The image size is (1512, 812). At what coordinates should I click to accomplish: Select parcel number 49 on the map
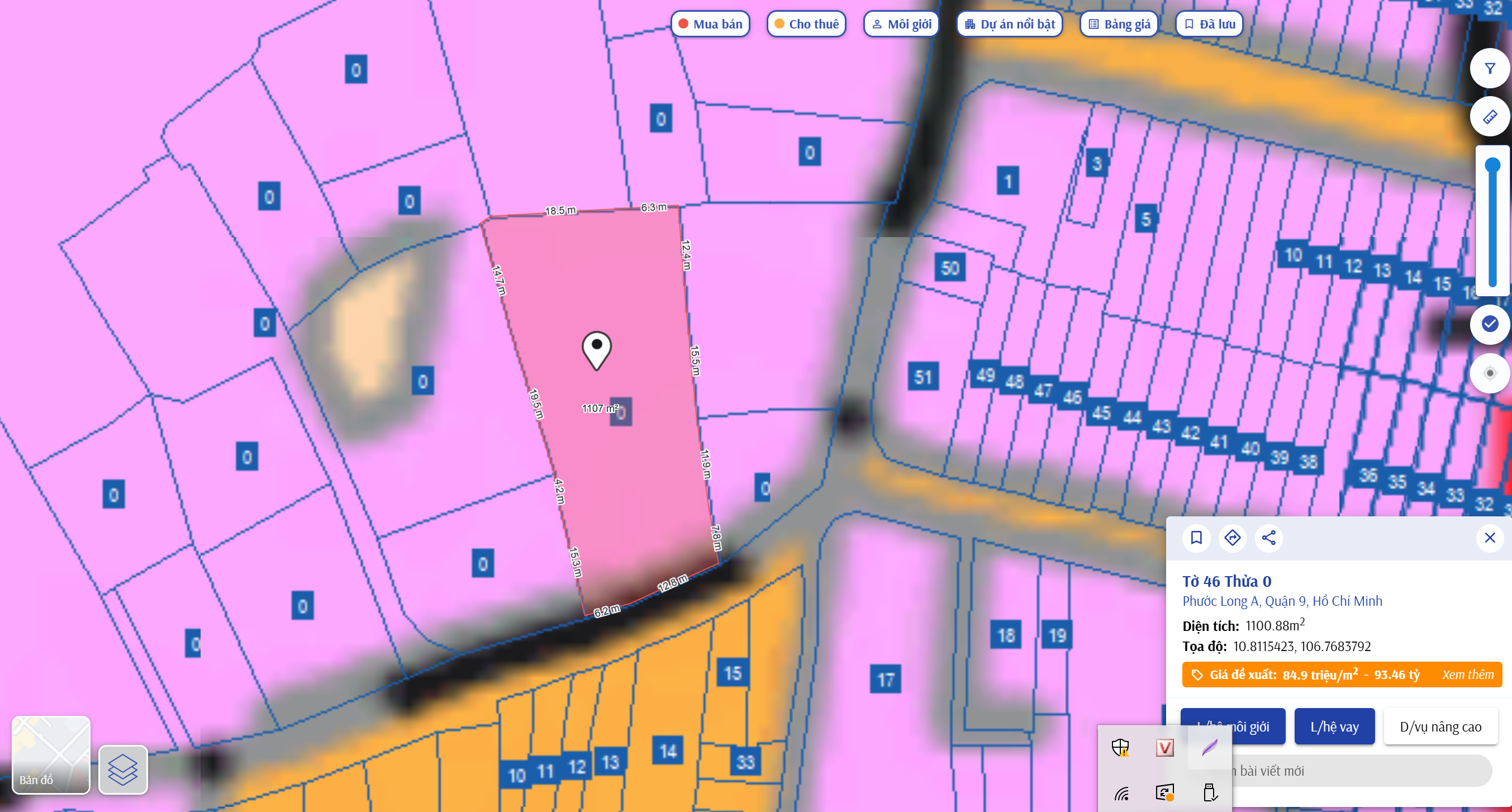986,374
